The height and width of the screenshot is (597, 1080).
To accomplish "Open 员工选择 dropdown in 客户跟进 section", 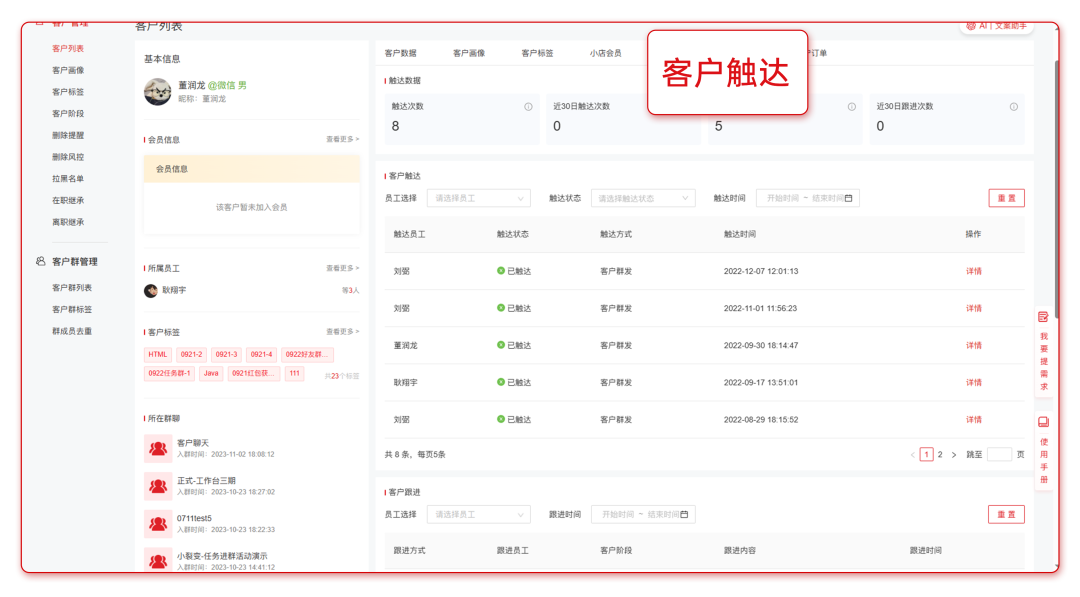I will [x=478, y=514].
